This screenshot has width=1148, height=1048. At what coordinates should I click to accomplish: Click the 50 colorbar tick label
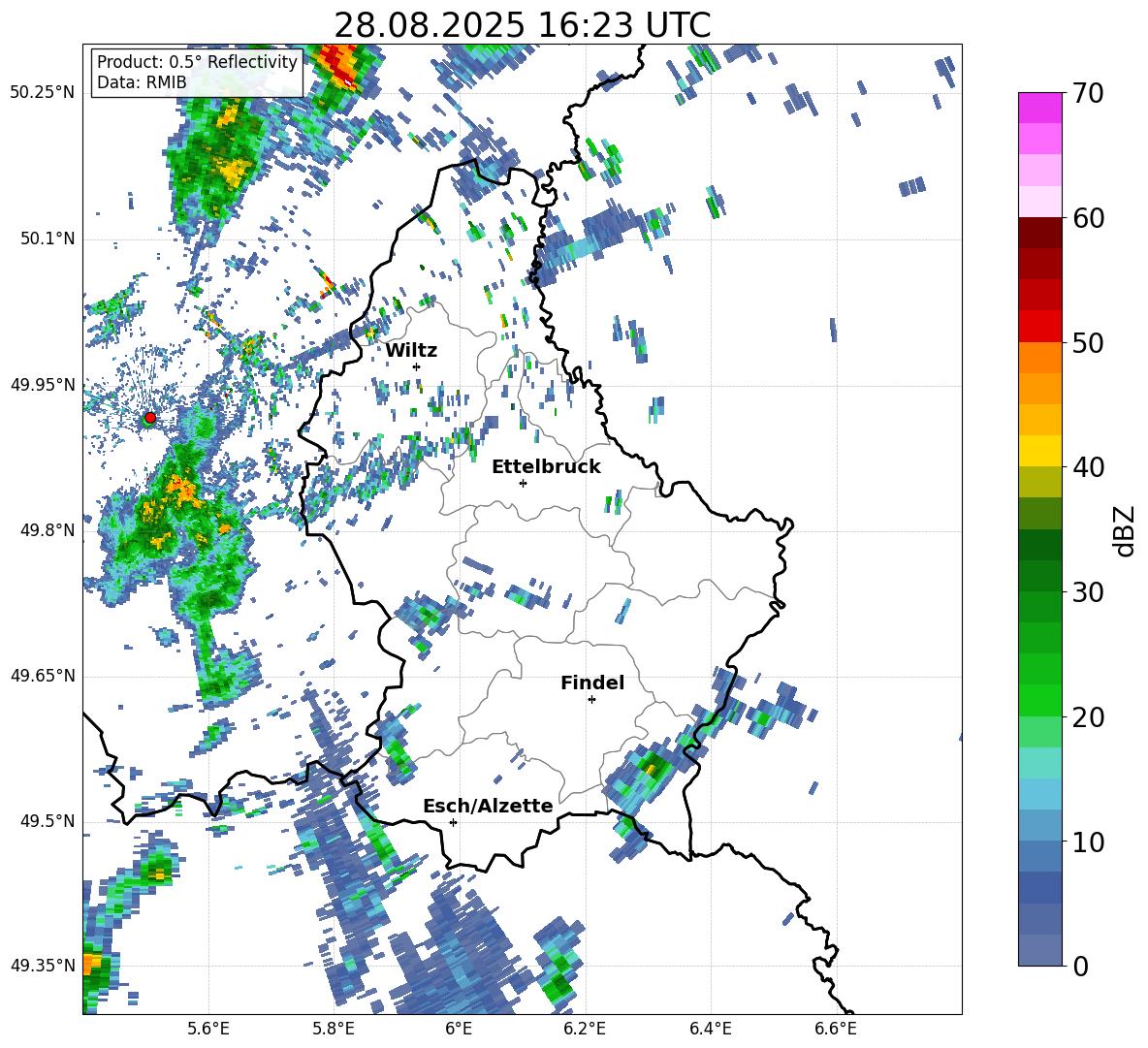[x=1087, y=343]
